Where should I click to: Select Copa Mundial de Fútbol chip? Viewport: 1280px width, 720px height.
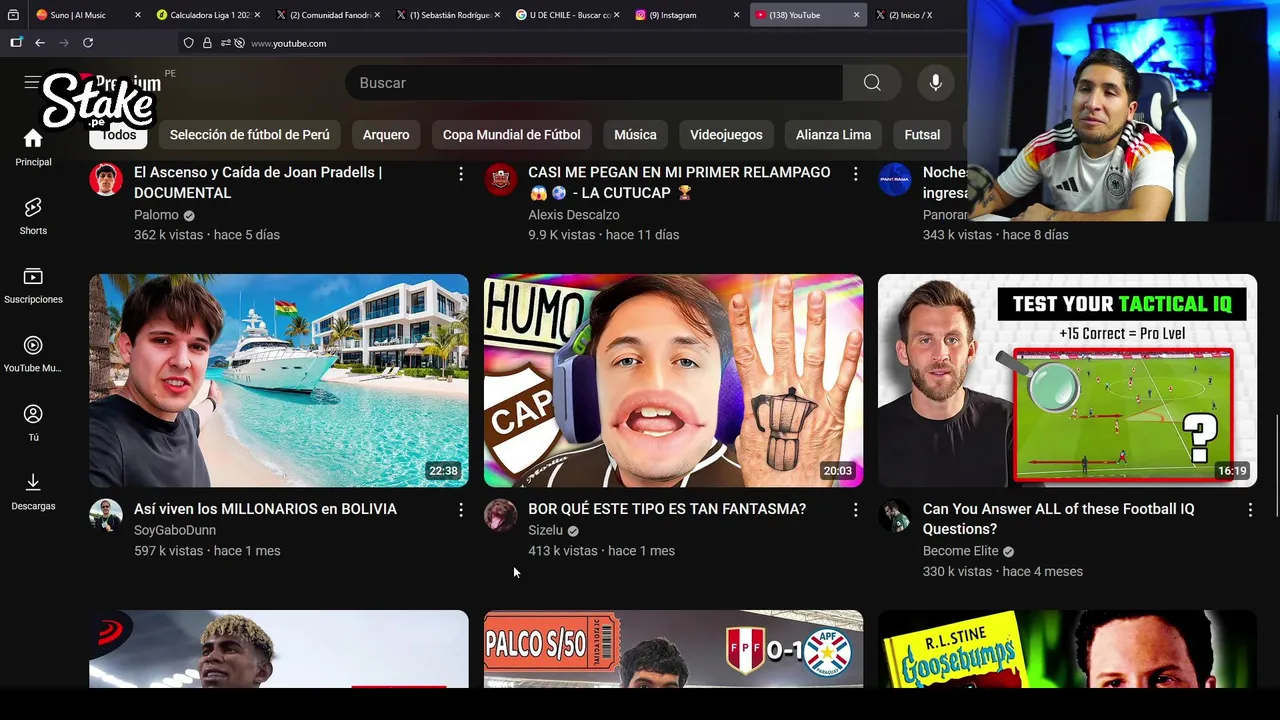coord(511,135)
